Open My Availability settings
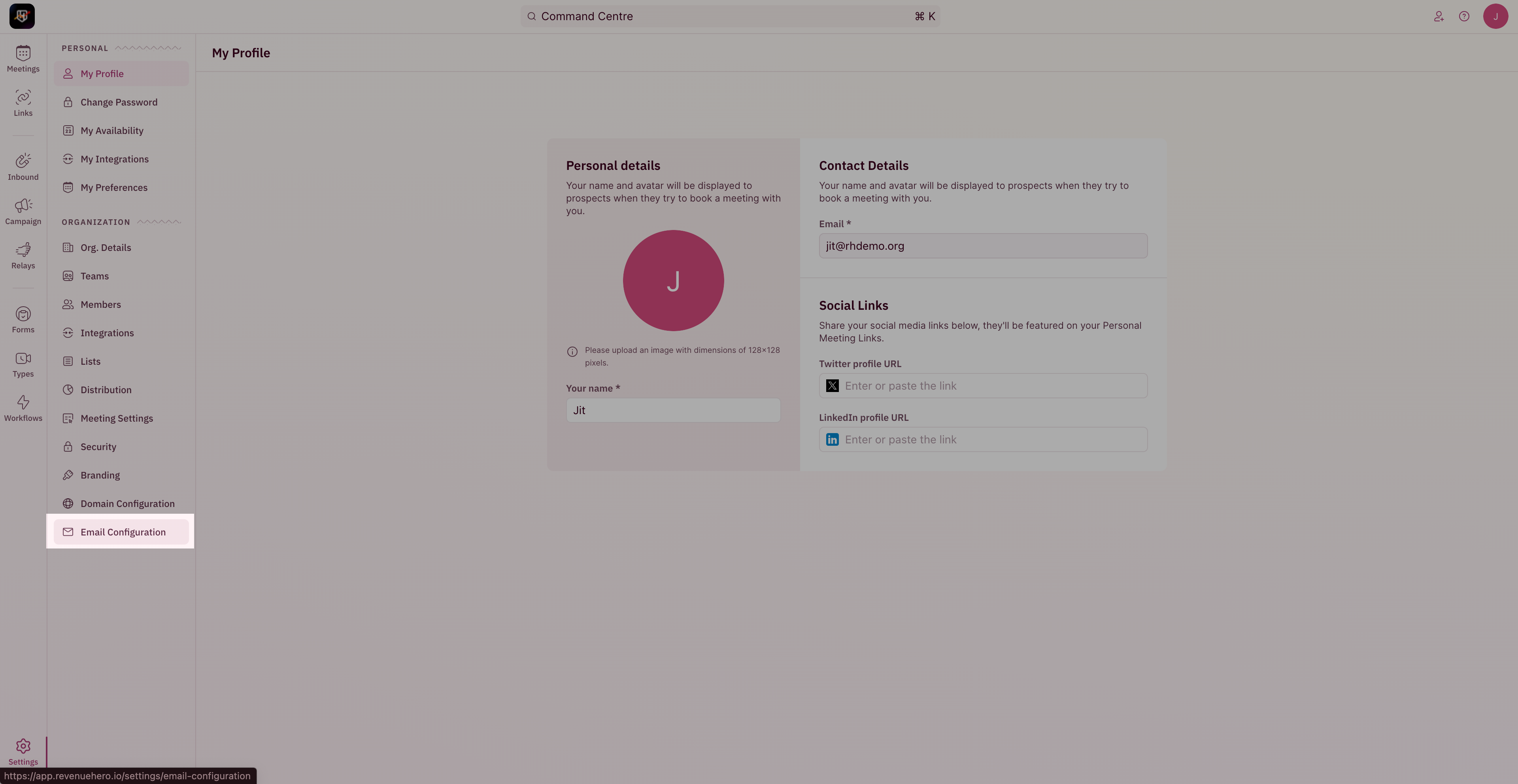 (121, 131)
